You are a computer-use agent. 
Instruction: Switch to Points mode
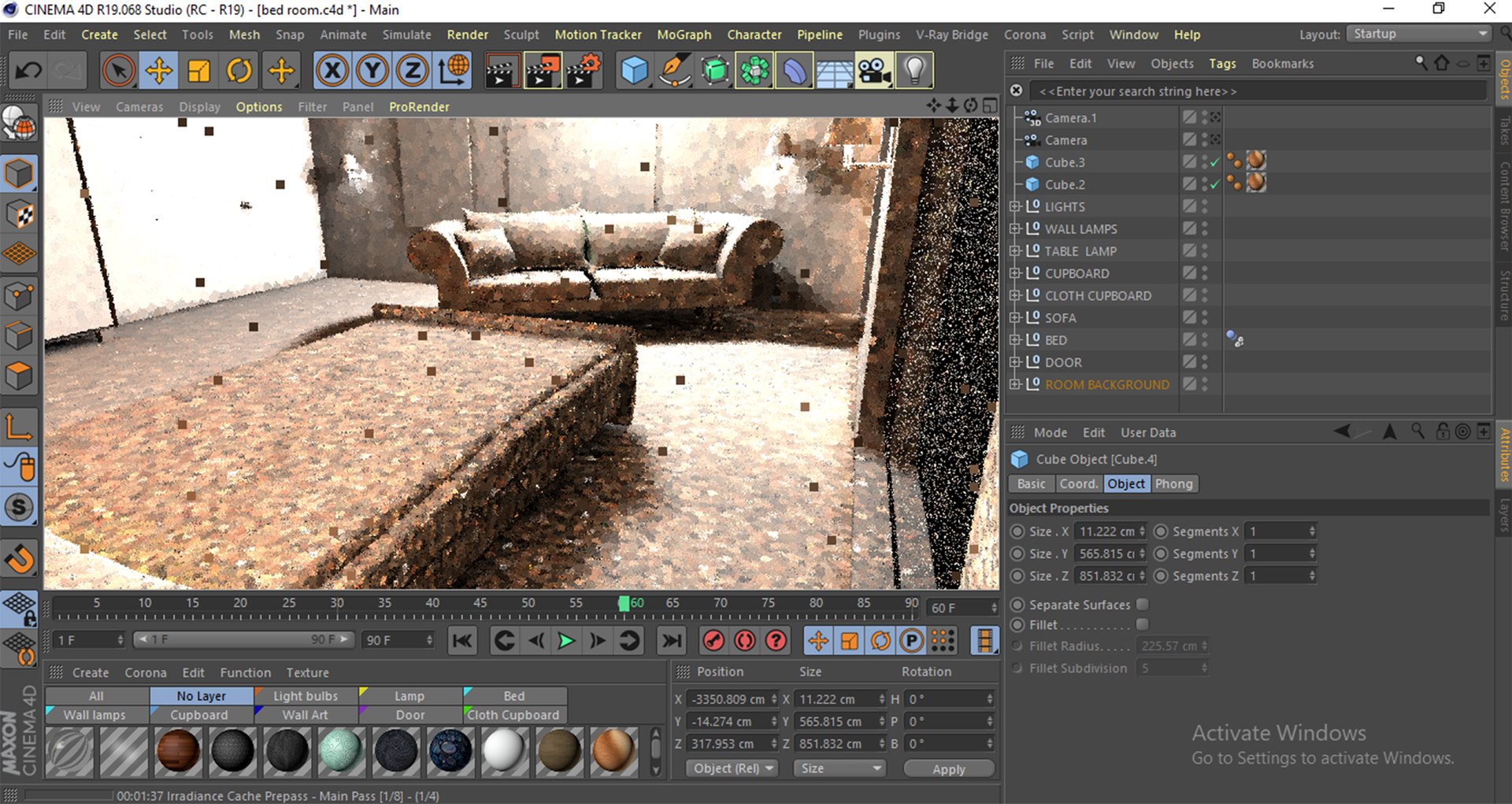[x=19, y=296]
